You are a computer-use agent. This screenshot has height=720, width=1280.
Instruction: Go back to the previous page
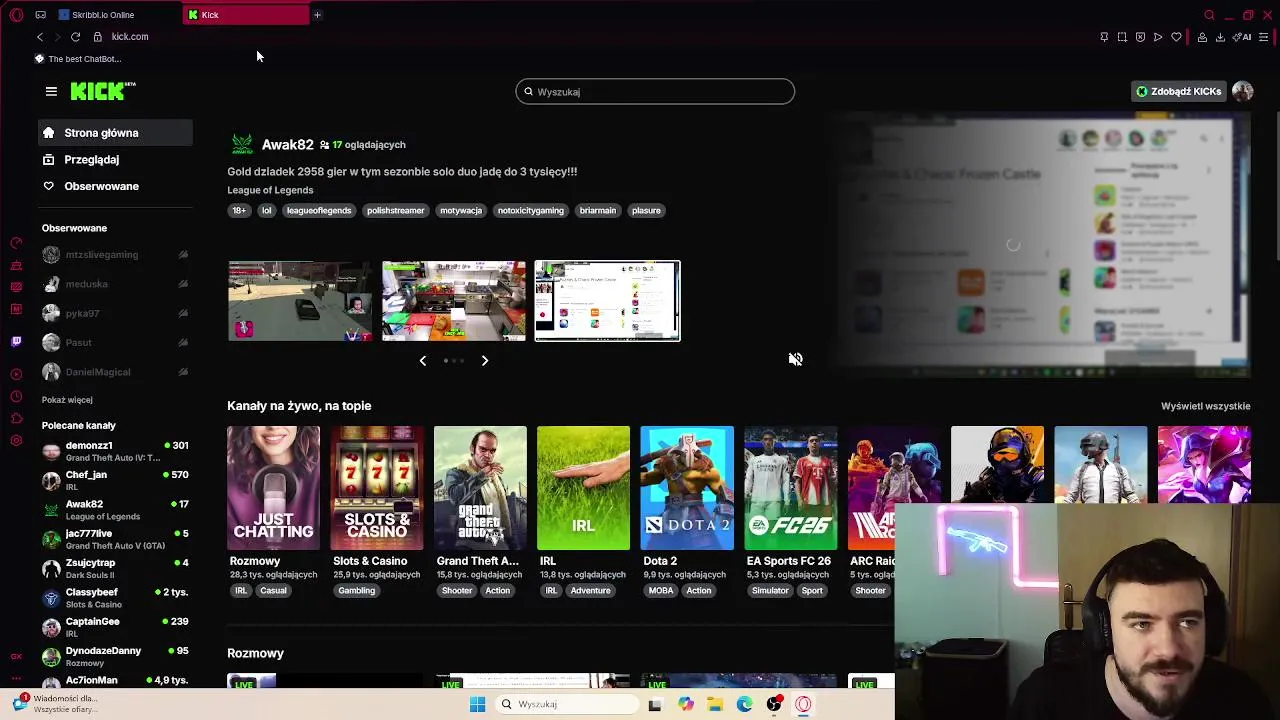pyautogui.click(x=39, y=37)
